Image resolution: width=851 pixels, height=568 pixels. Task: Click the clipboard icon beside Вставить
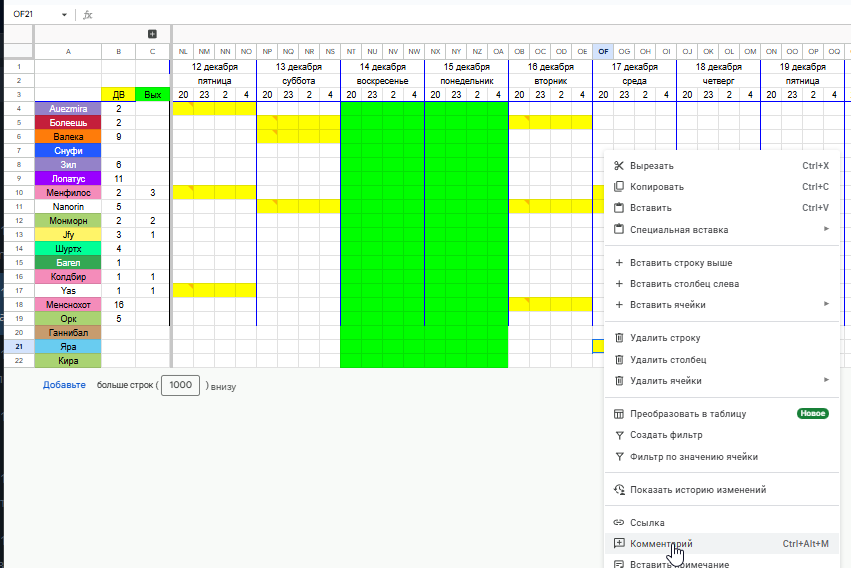(619, 208)
